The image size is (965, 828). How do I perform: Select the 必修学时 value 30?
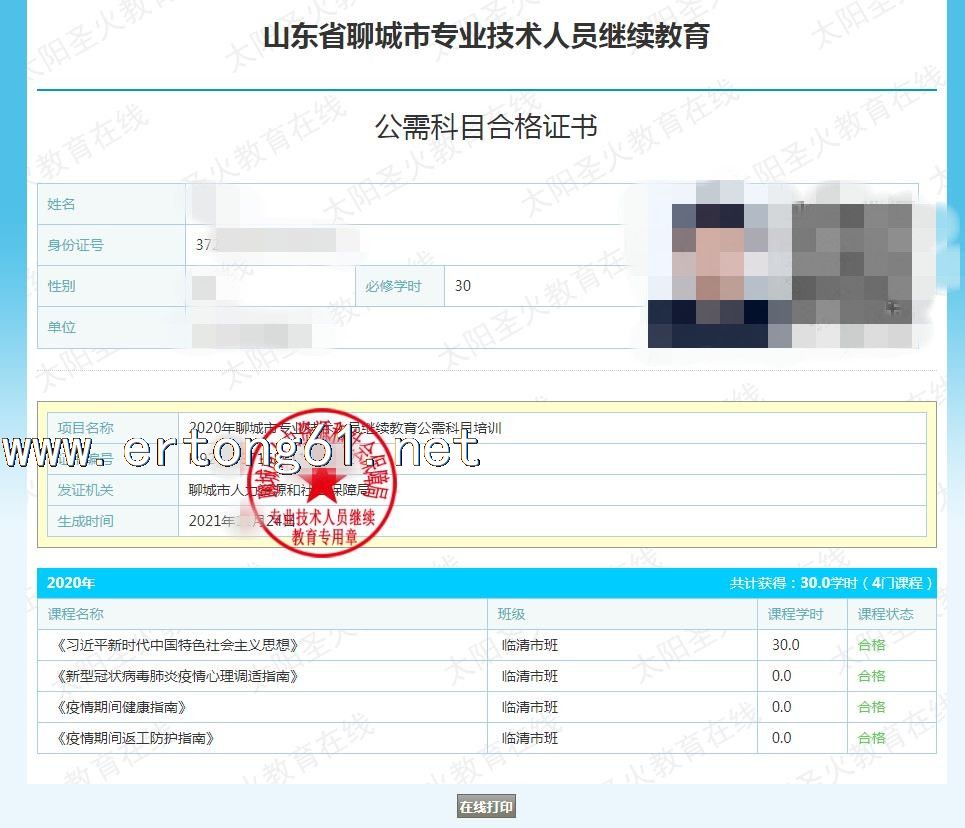click(x=462, y=286)
